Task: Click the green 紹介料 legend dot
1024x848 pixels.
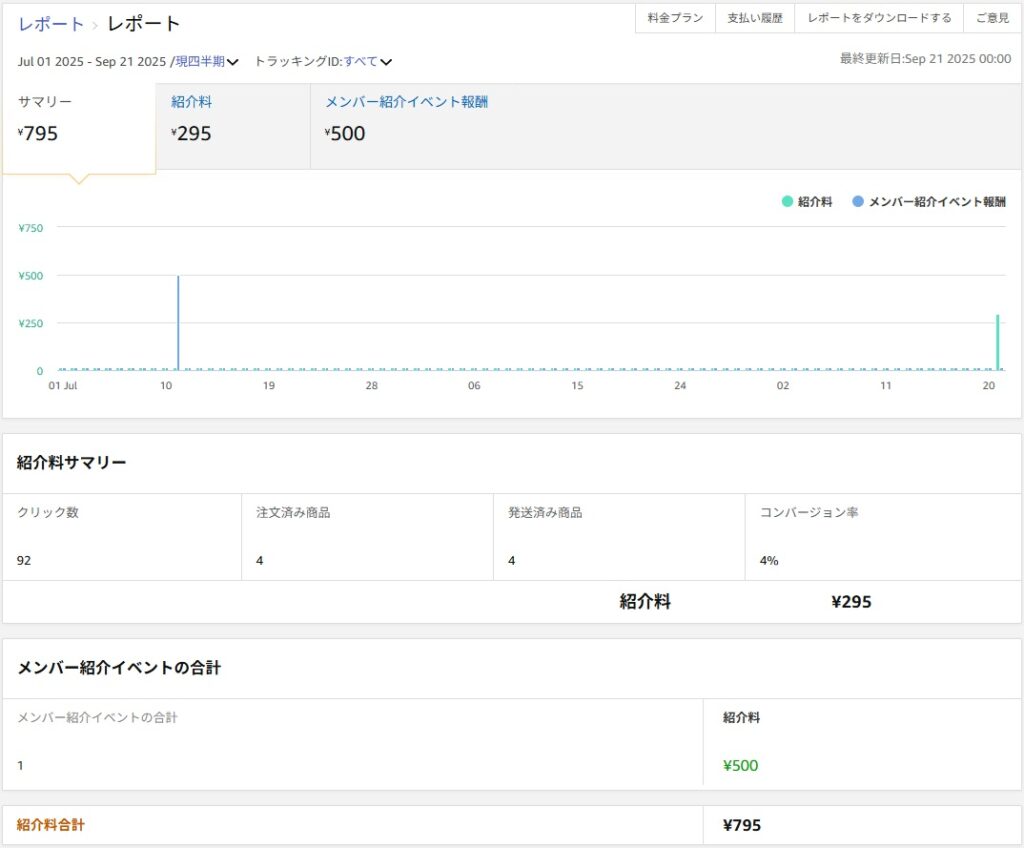Action: pyautogui.click(x=787, y=202)
